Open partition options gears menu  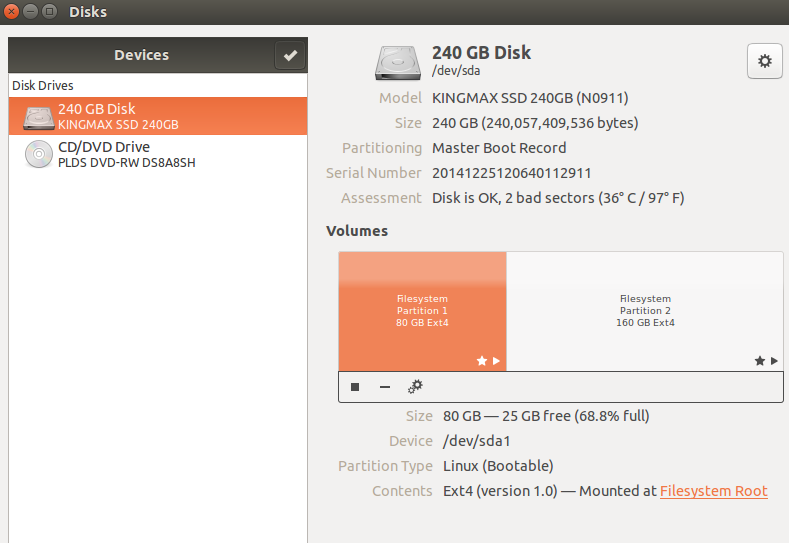click(x=415, y=387)
